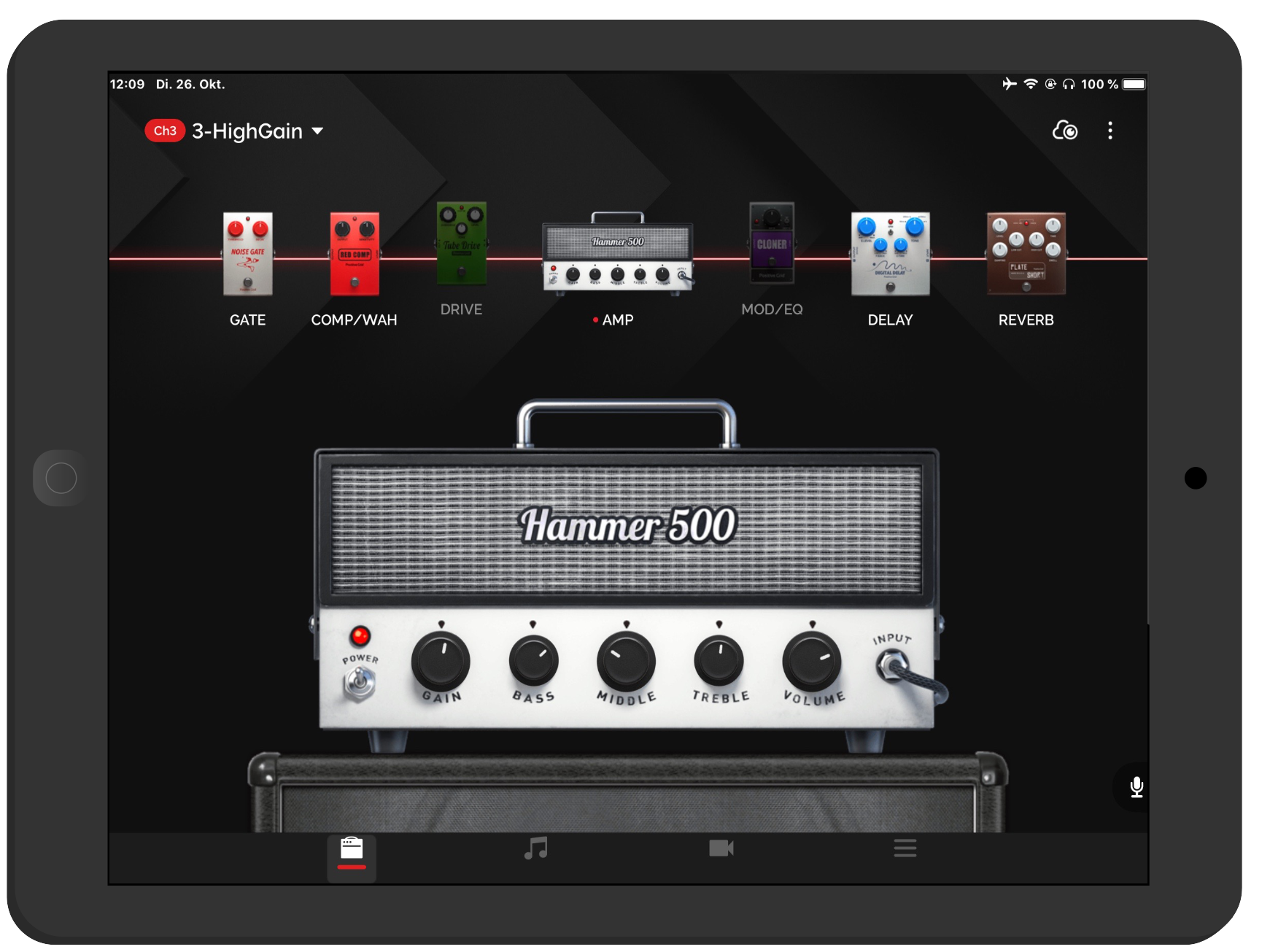The image size is (1270, 952).
Task: Click the Gain knob on amp
Action: point(441,662)
